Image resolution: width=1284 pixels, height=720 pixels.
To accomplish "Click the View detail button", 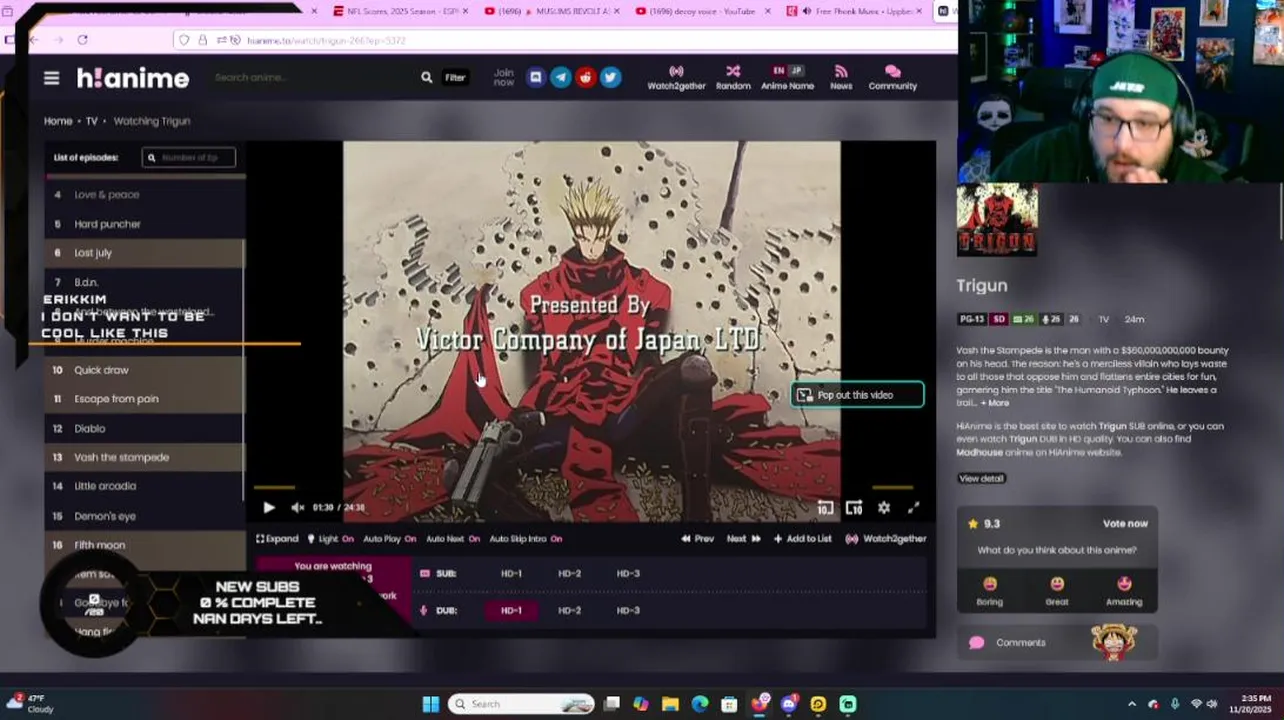I will [x=981, y=479].
